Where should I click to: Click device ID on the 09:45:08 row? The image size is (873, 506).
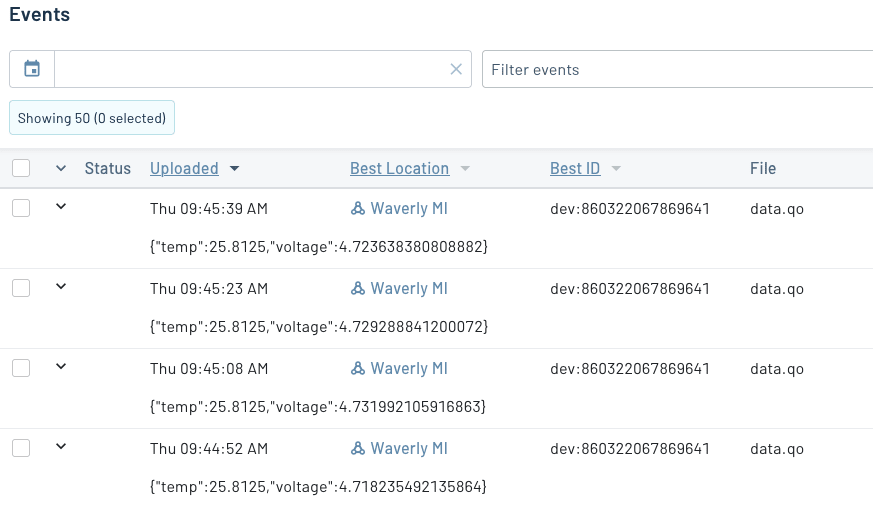(x=630, y=369)
